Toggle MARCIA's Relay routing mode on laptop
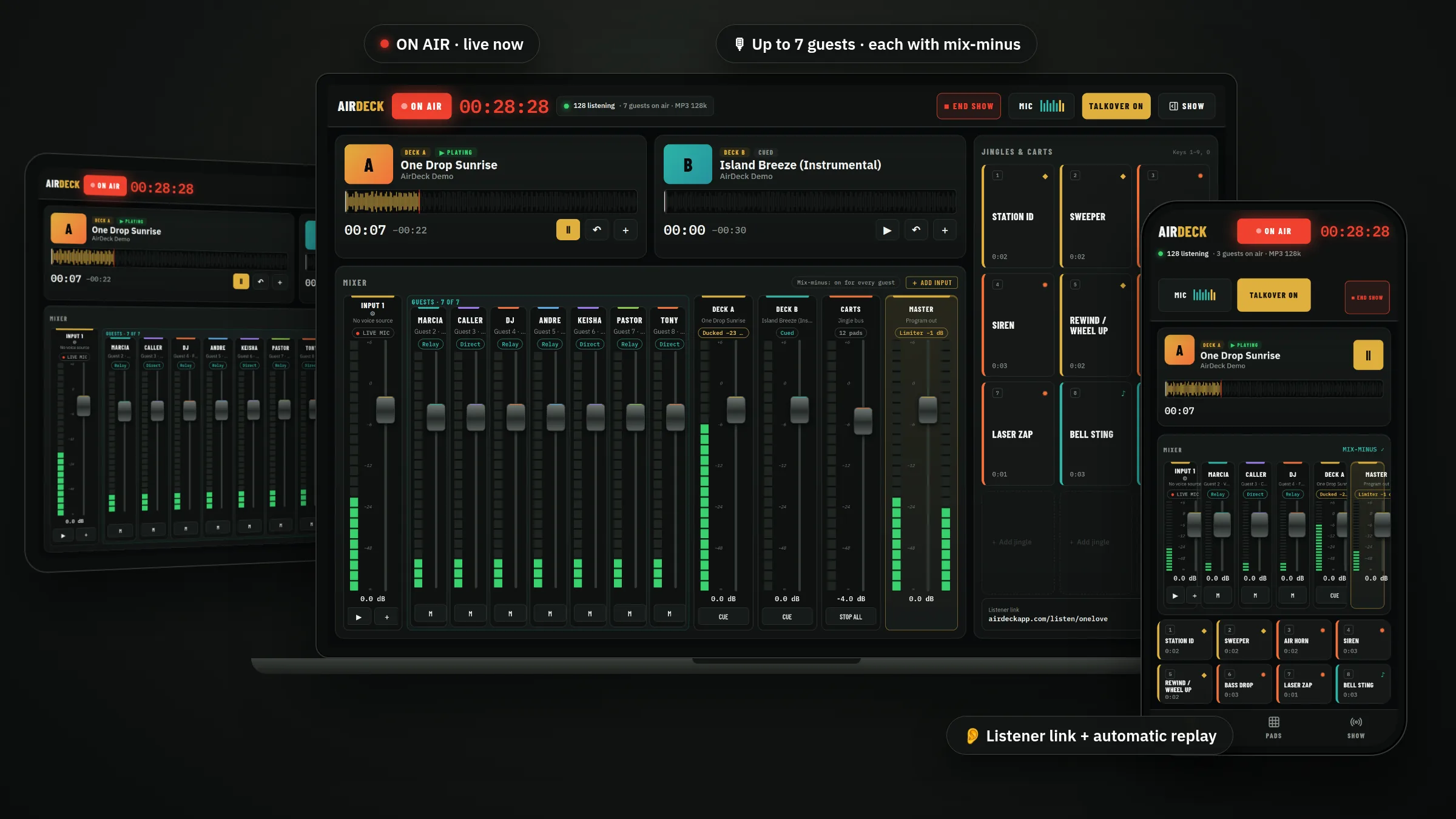Image resolution: width=1456 pixels, height=819 pixels. coord(430,344)
